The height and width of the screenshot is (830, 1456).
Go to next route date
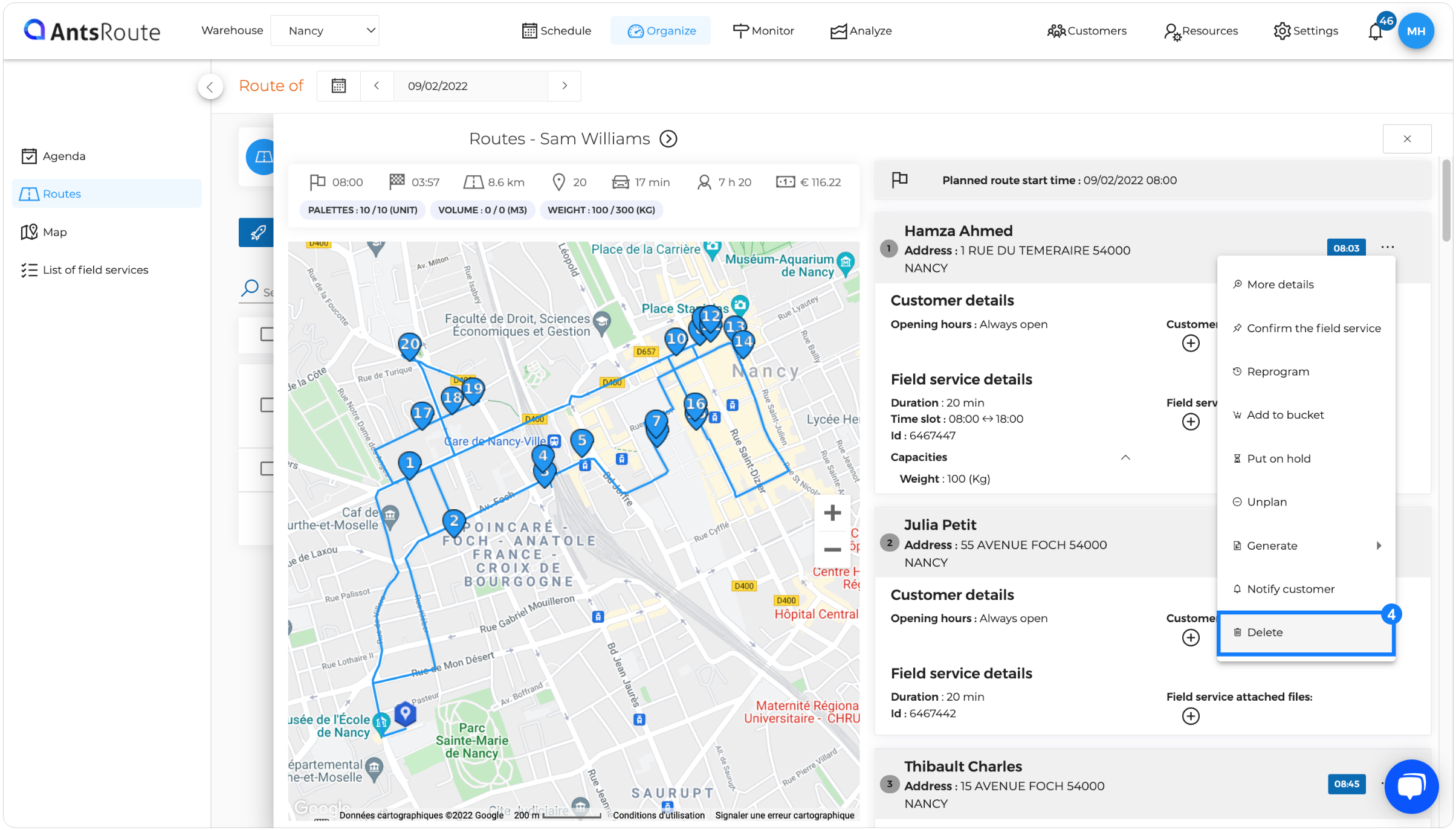point(565,86)
